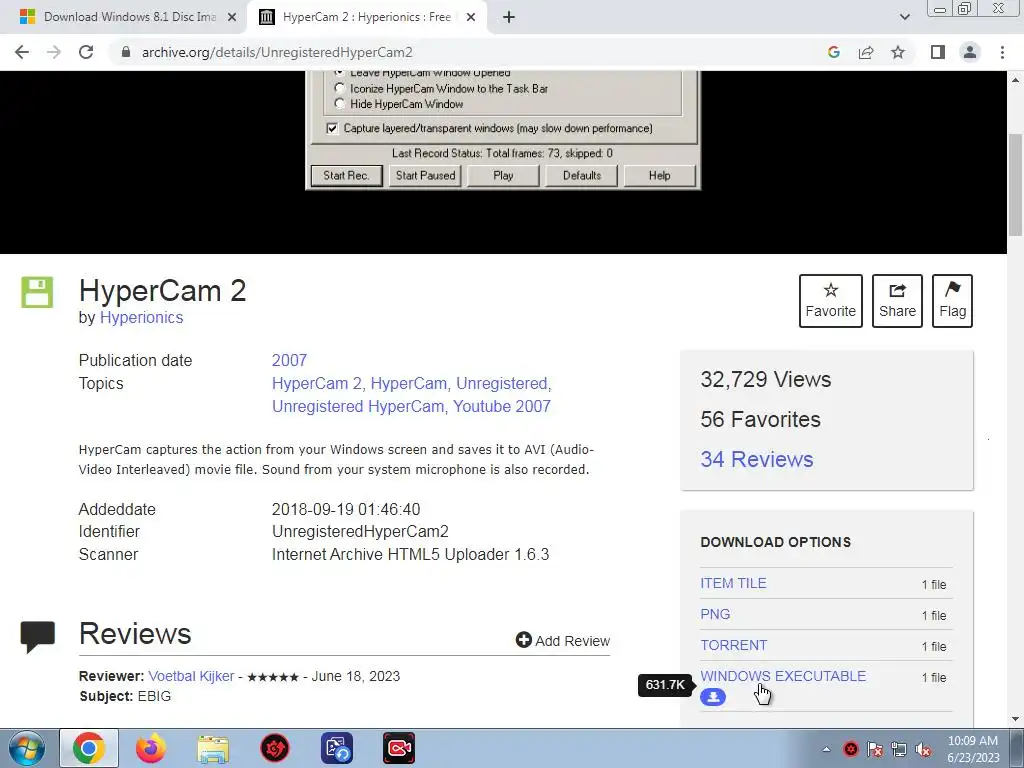Download the TORRENT file

click(733, 645)
